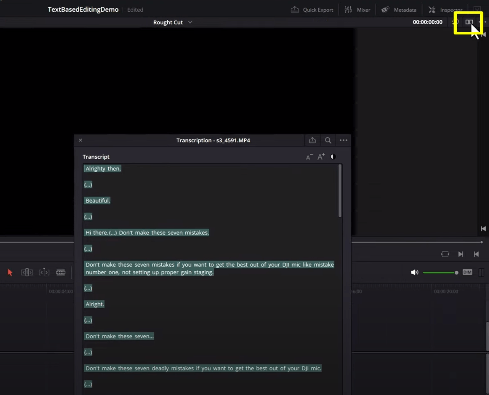Click the 00:00:00:00 timecode field

(427, 22)
